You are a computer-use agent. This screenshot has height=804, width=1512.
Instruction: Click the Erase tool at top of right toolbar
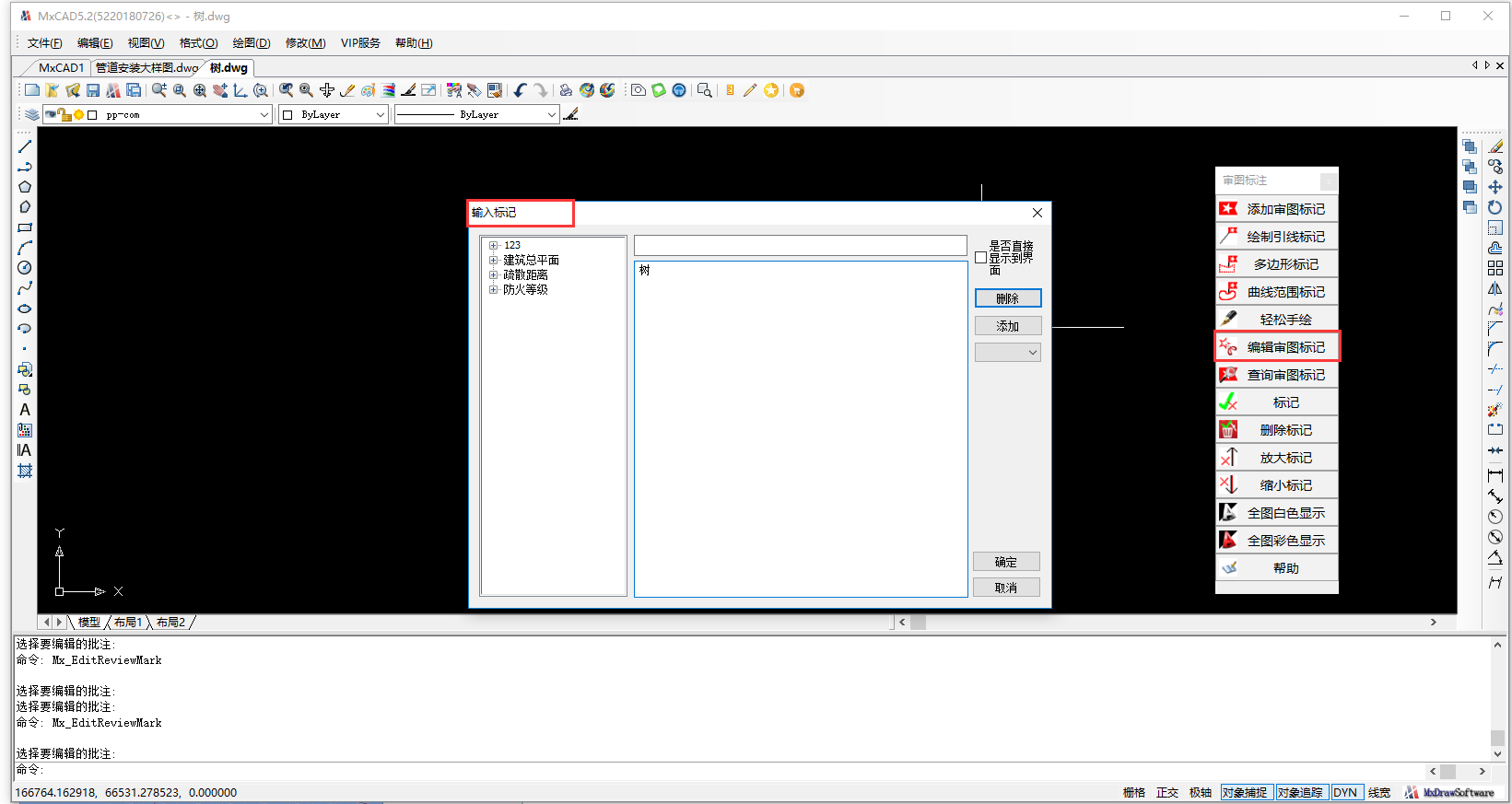pyautogui.click(x=1495, y=146)
